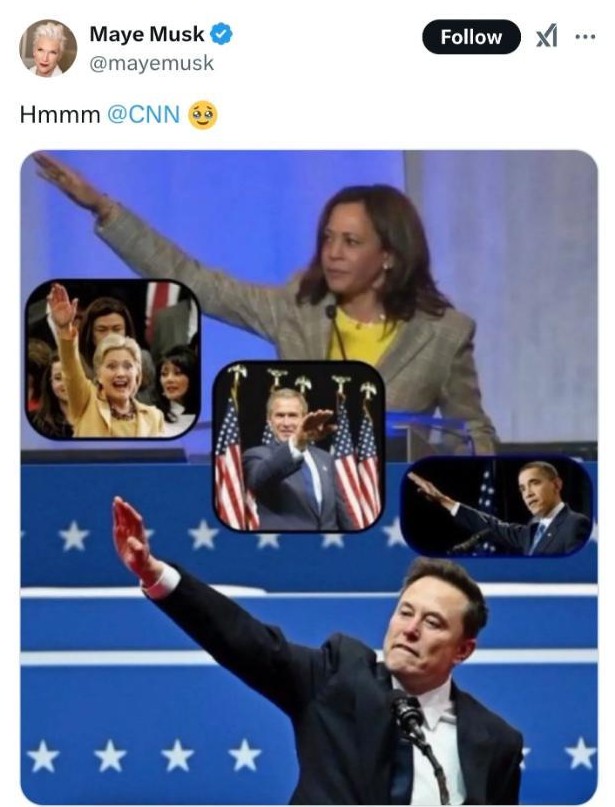Open the @CNN mention link
The height and width of the screenshot is (807, 615).
click(x=144, y=114)
